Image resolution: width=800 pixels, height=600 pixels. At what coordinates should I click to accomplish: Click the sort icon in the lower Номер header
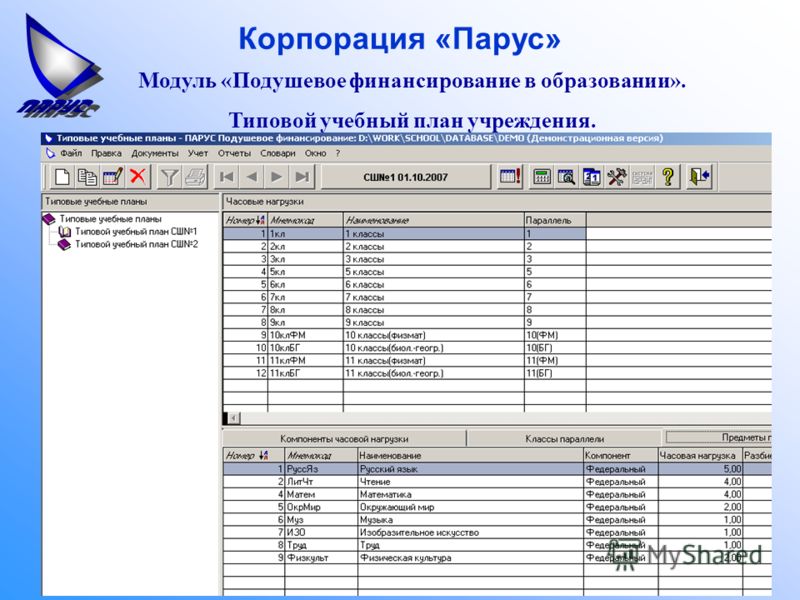263,455
